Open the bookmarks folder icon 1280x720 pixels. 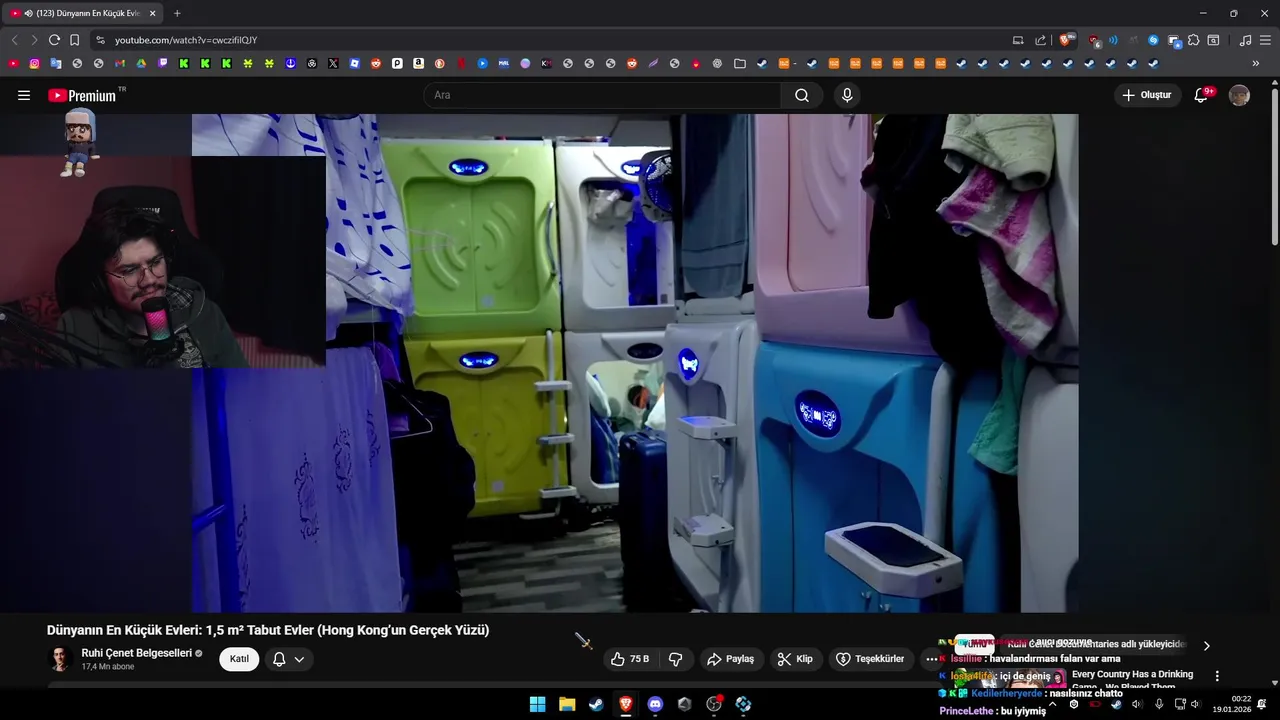coord(740,63)
